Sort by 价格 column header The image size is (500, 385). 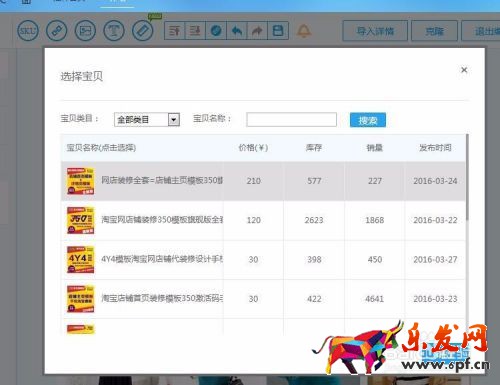coord(253,148)
